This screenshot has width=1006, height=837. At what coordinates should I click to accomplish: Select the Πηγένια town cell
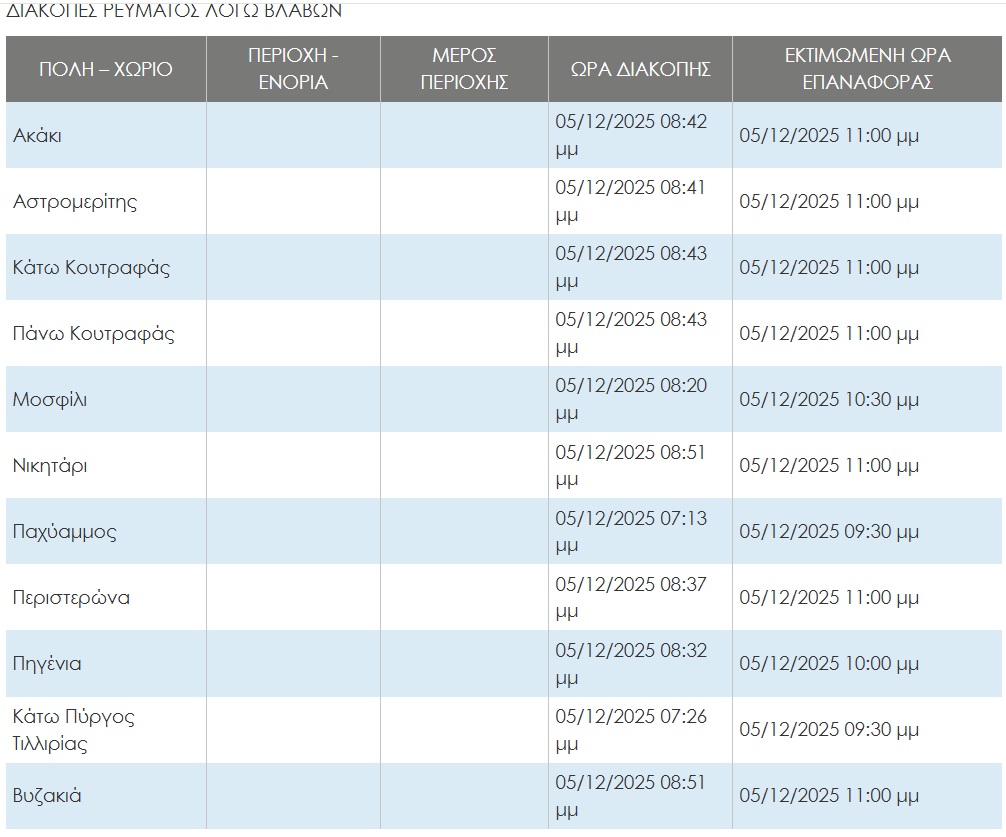tap(47, 663)
